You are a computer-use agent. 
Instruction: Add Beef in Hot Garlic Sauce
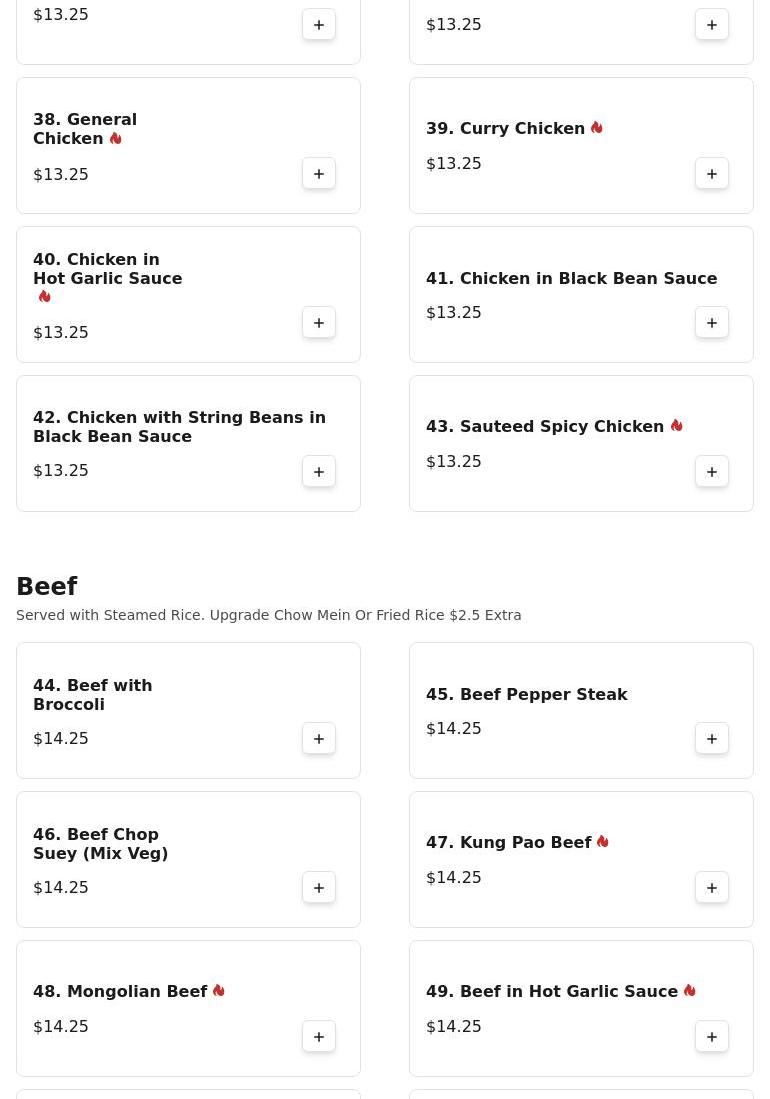[712, 1037]
